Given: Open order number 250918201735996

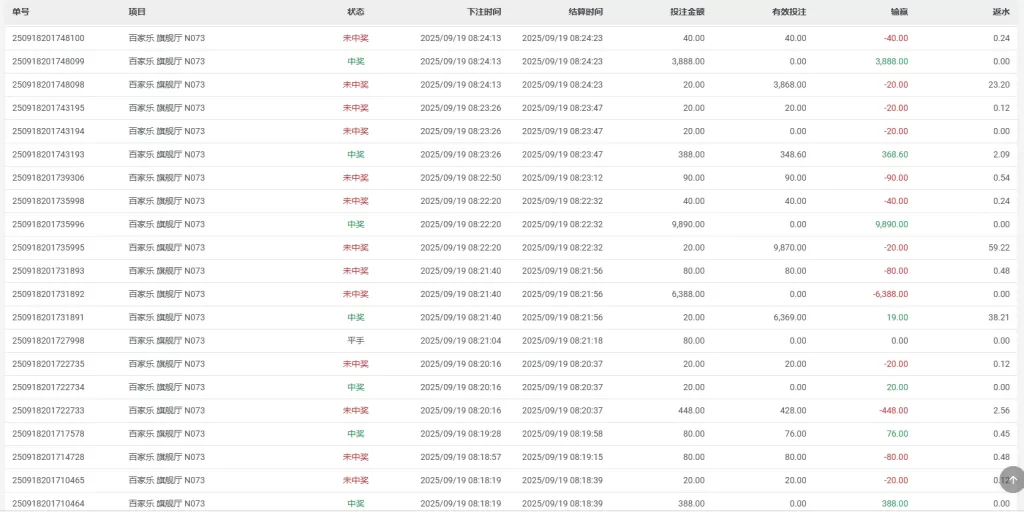Looking at the screenshot, I should [x=48, y=224].
